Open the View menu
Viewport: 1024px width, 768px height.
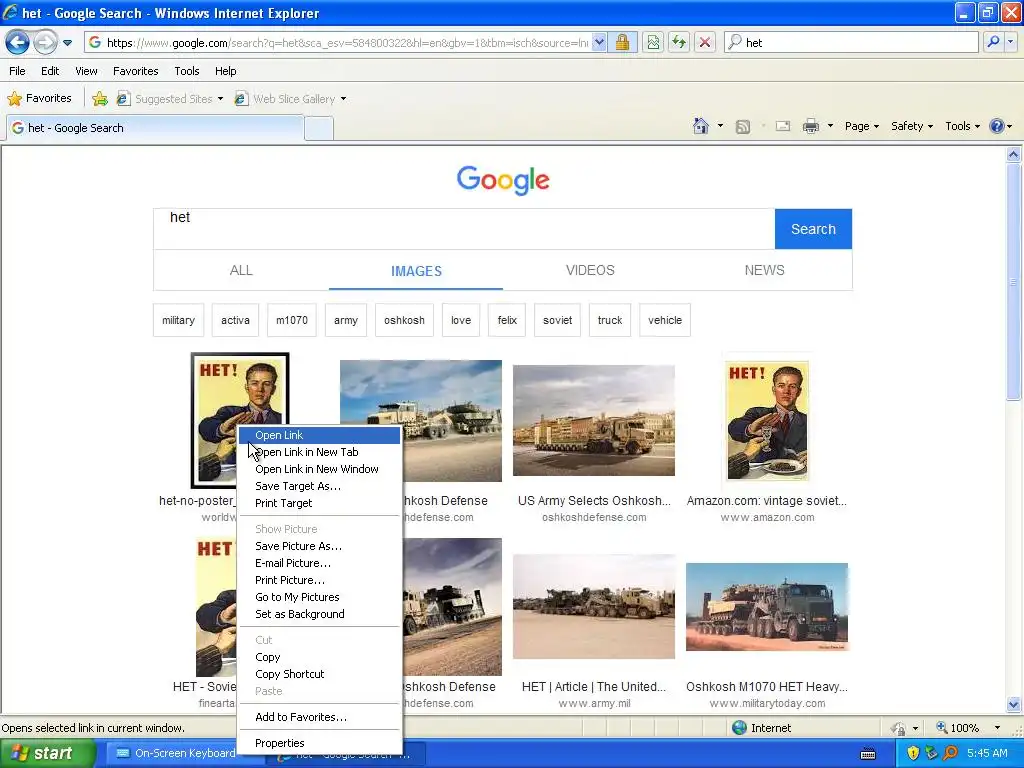[86, 71]
